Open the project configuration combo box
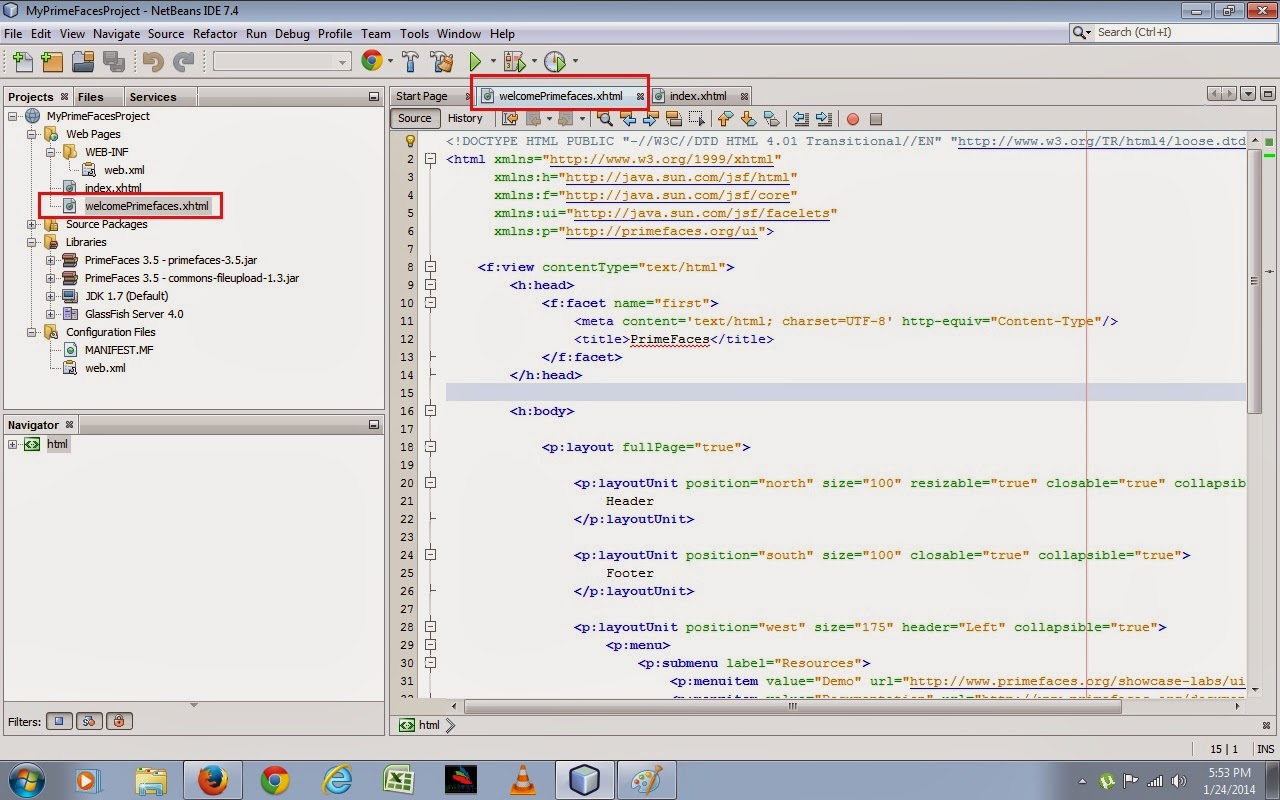 [x=282, y=62]
